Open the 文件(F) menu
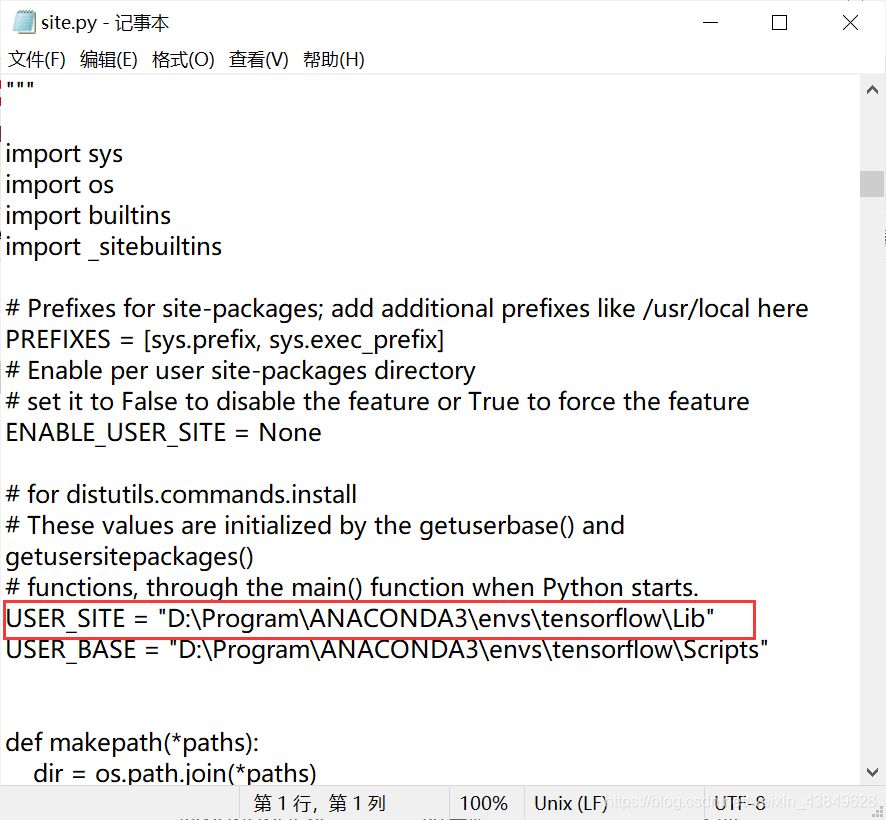This screenshot has height=820, width=886. (x=37, y=59)
